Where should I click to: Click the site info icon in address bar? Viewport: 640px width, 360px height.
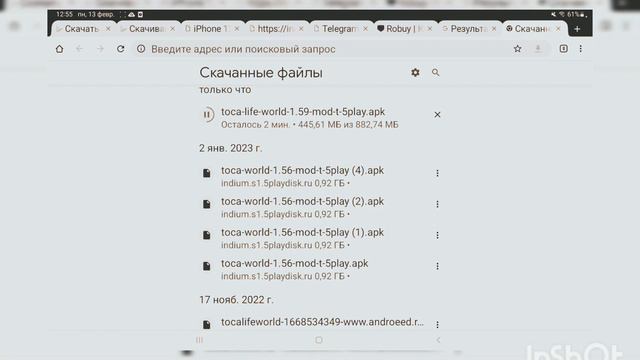click(141, 49)
